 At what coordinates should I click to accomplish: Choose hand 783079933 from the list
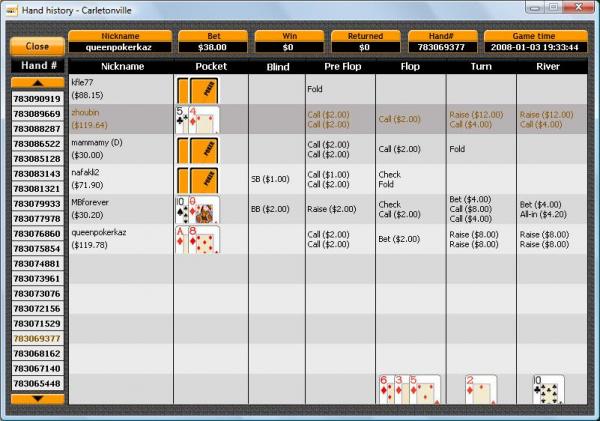pos(37,204)
